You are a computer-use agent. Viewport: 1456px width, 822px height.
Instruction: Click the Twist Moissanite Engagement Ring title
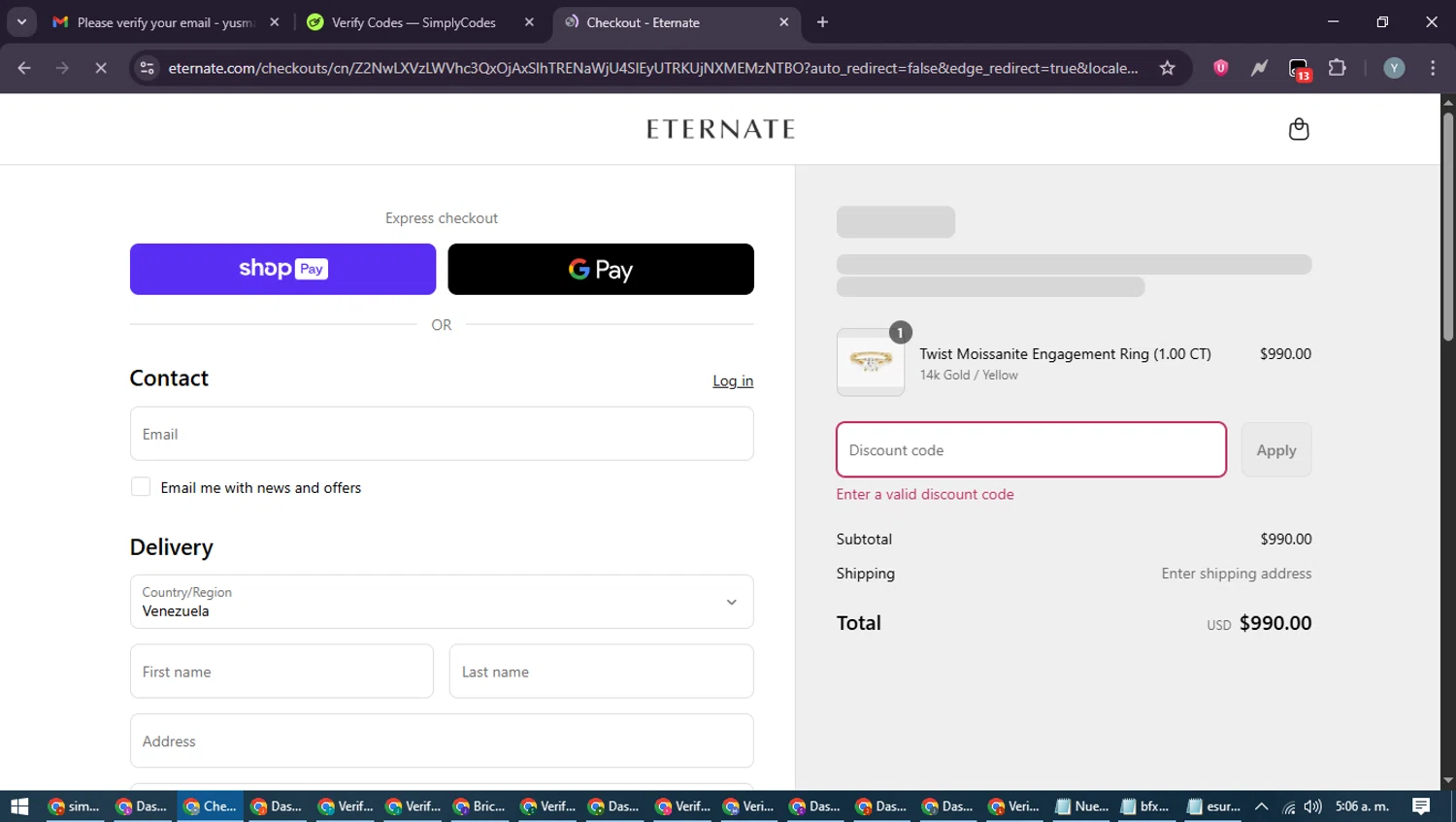point(1065,354)
